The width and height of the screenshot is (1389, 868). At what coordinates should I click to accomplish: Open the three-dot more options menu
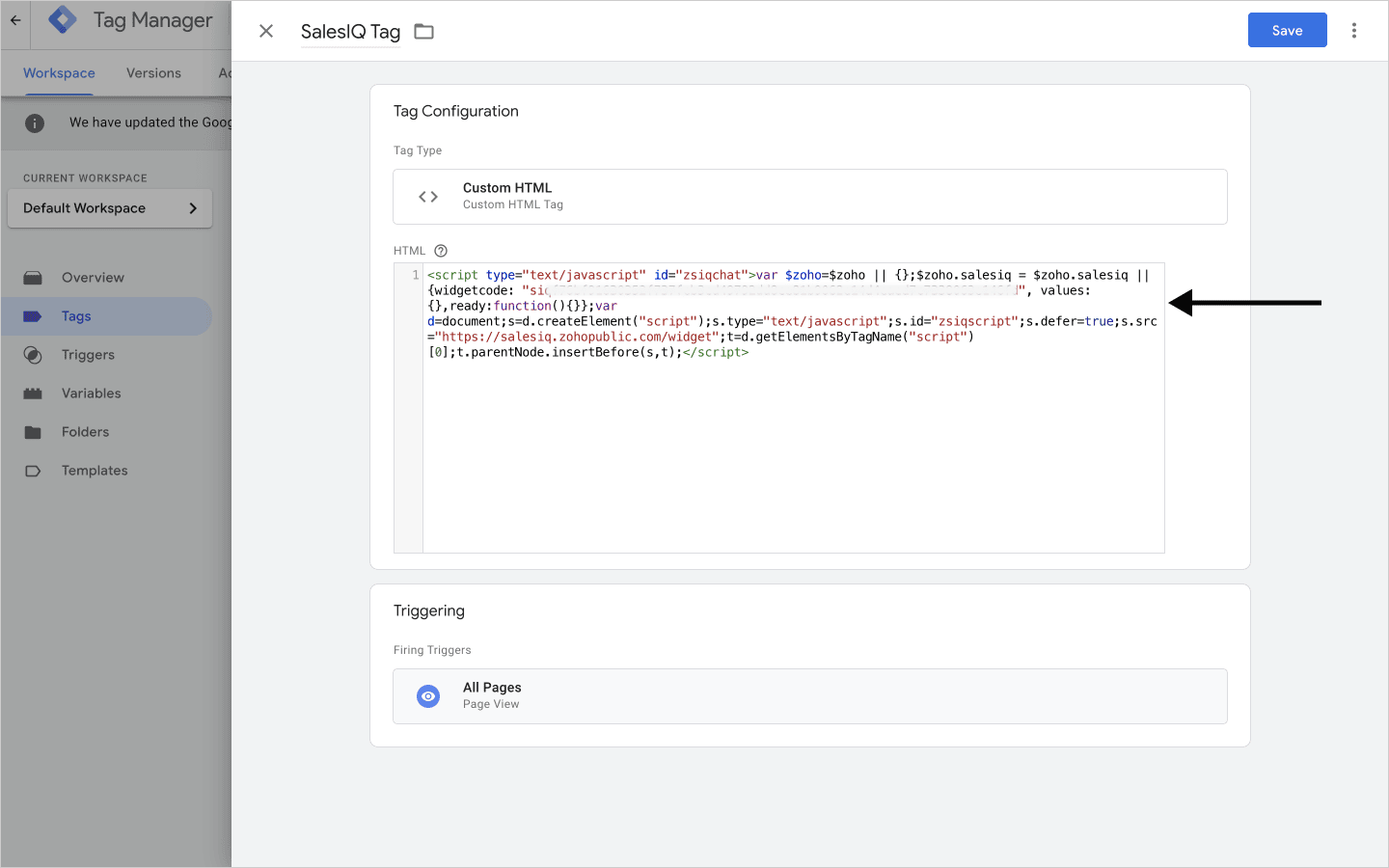pos(1354,31)
